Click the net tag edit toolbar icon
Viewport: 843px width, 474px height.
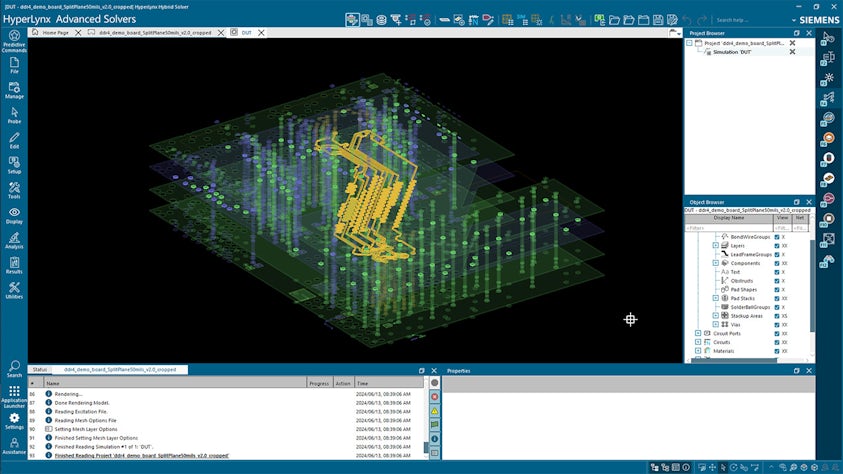tap(488, 20)
